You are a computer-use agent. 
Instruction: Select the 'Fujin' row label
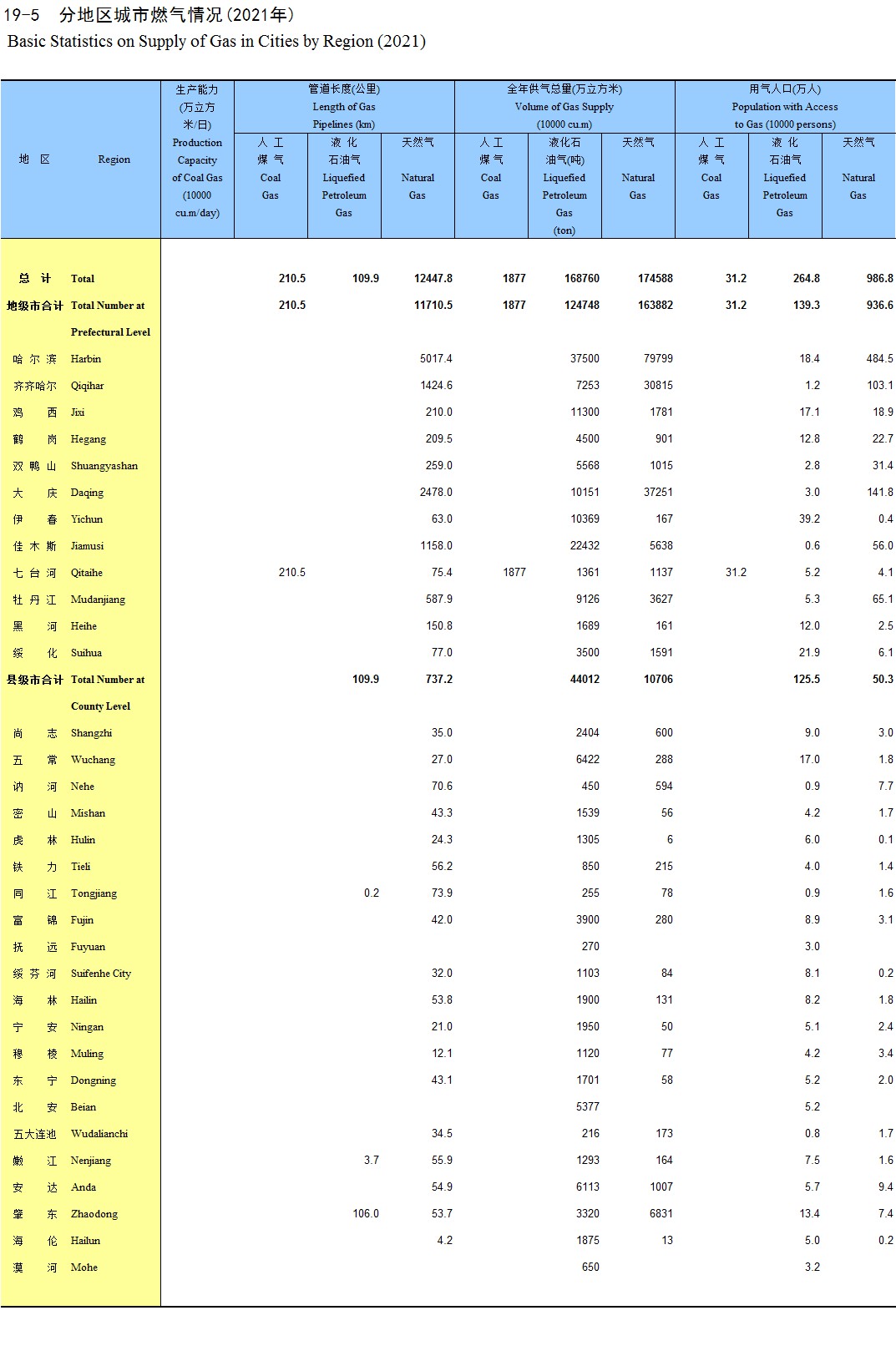(82, 920)
